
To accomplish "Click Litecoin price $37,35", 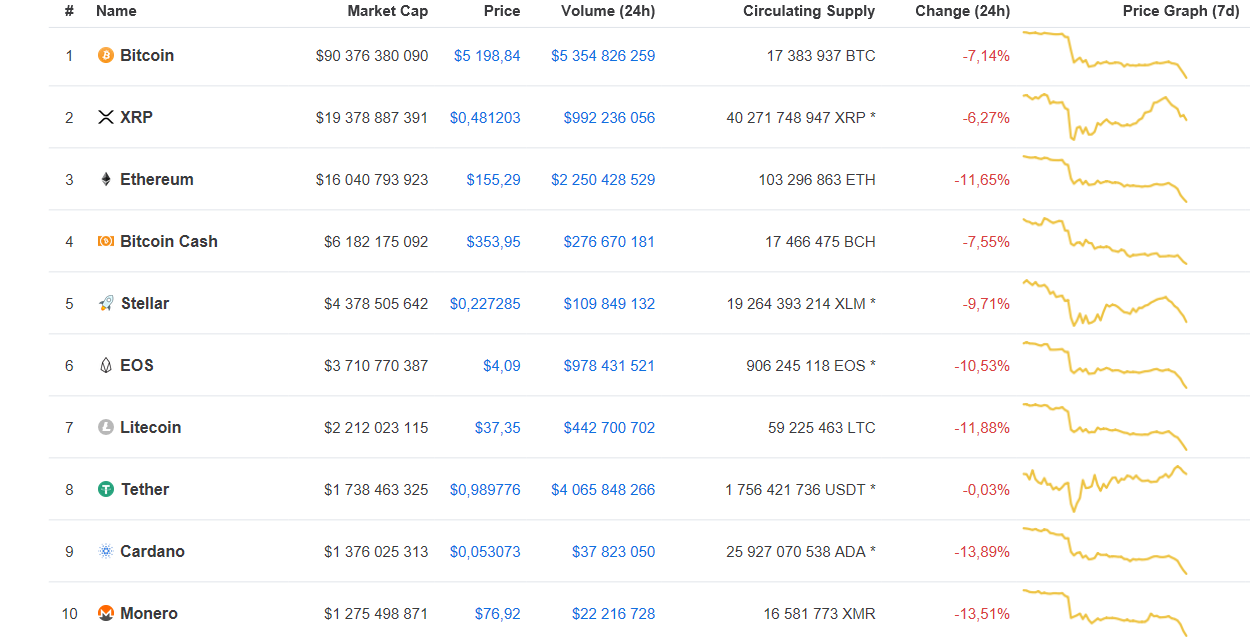I will (498, 428).
